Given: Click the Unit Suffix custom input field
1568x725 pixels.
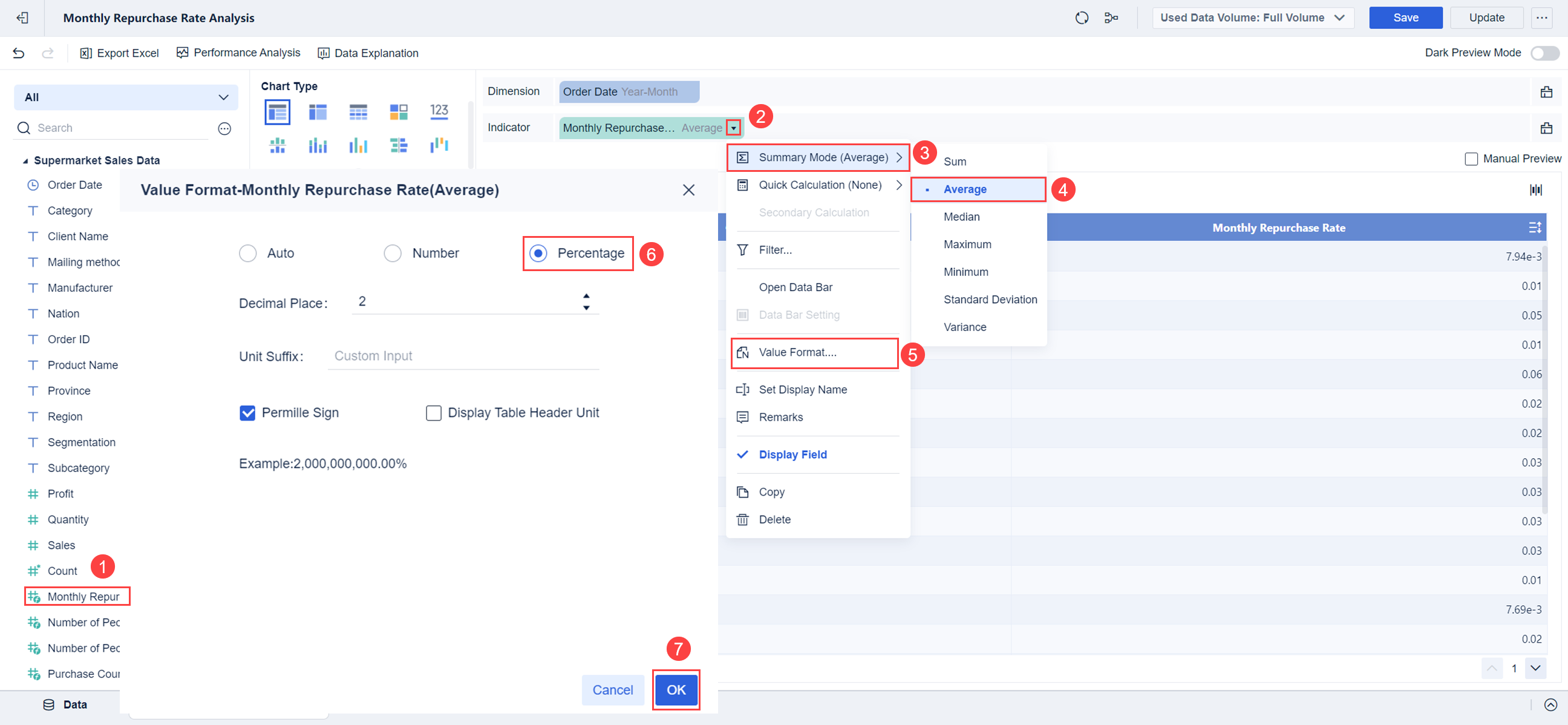Looking at the screenshot, I should pyautogui.click(x=463, y=356).
